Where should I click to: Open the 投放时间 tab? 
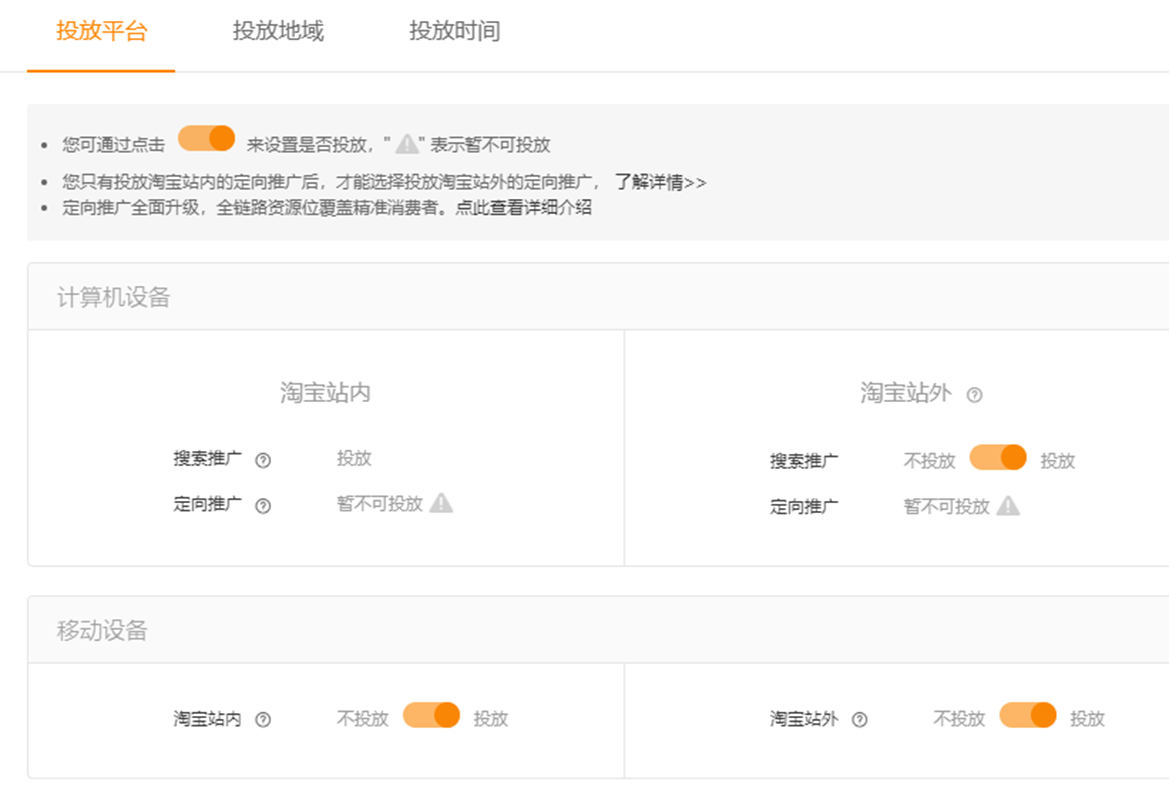(454, 32)
